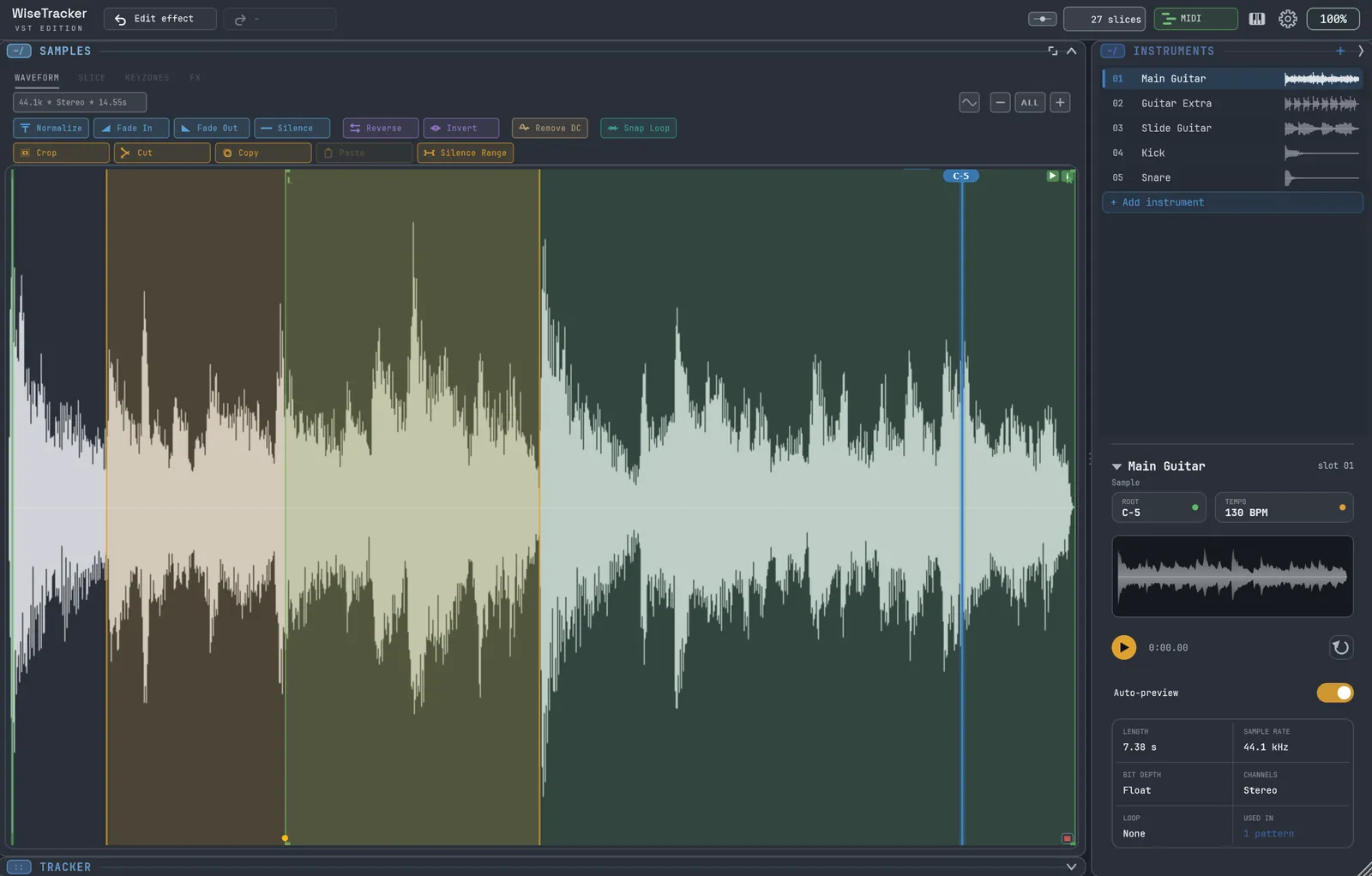Open the Tempo 130 BPM field

[1284, 507]
